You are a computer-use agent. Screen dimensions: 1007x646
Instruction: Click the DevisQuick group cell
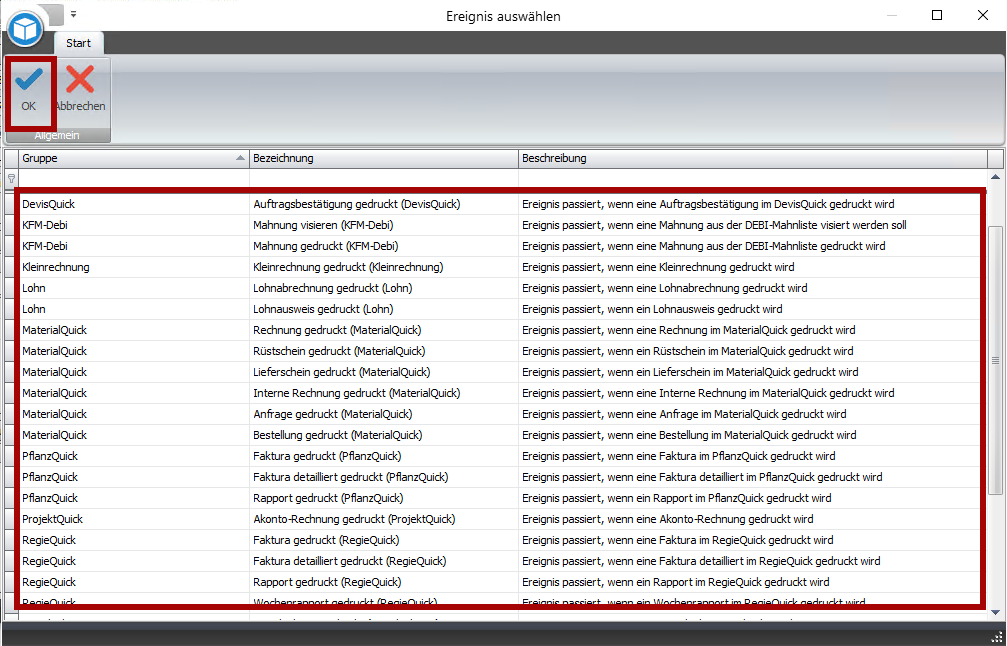click(134, 204)
